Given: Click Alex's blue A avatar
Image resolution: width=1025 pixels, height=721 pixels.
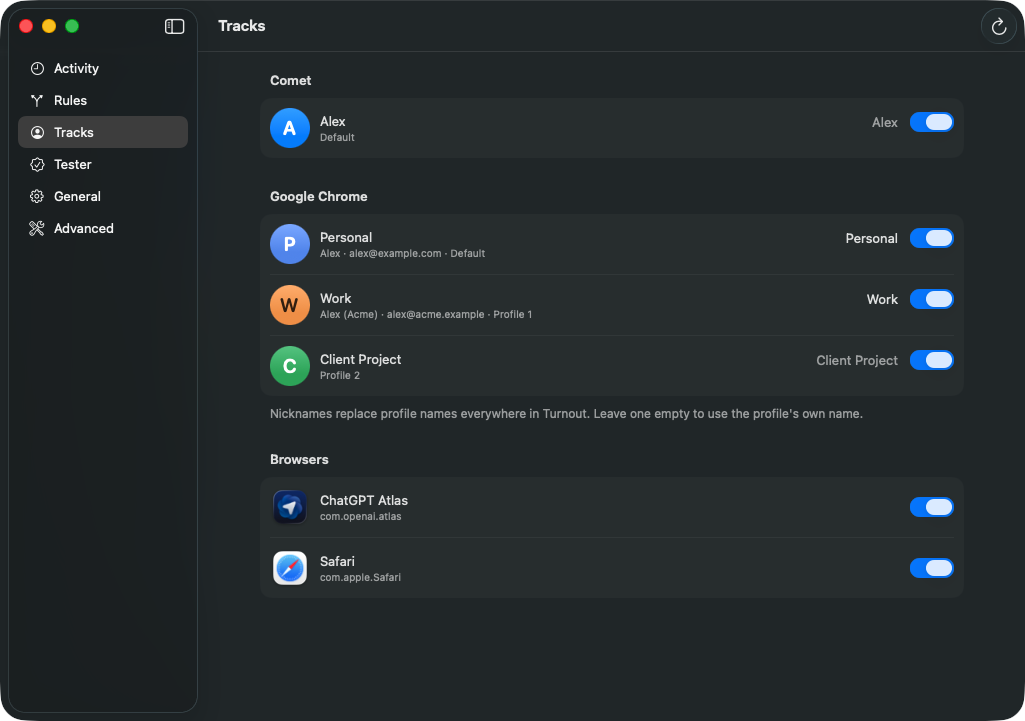Looking at the screenshot, I should click(290, 128).
